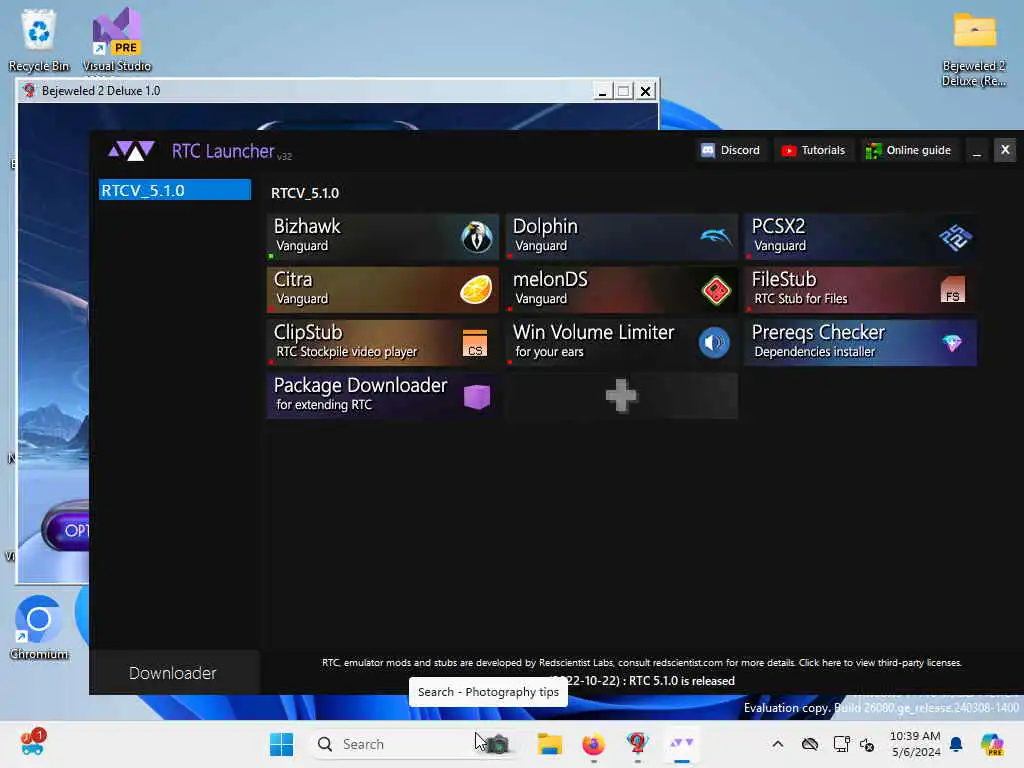Click the Win Volume Limiter speaker icon

coord(714,343)
